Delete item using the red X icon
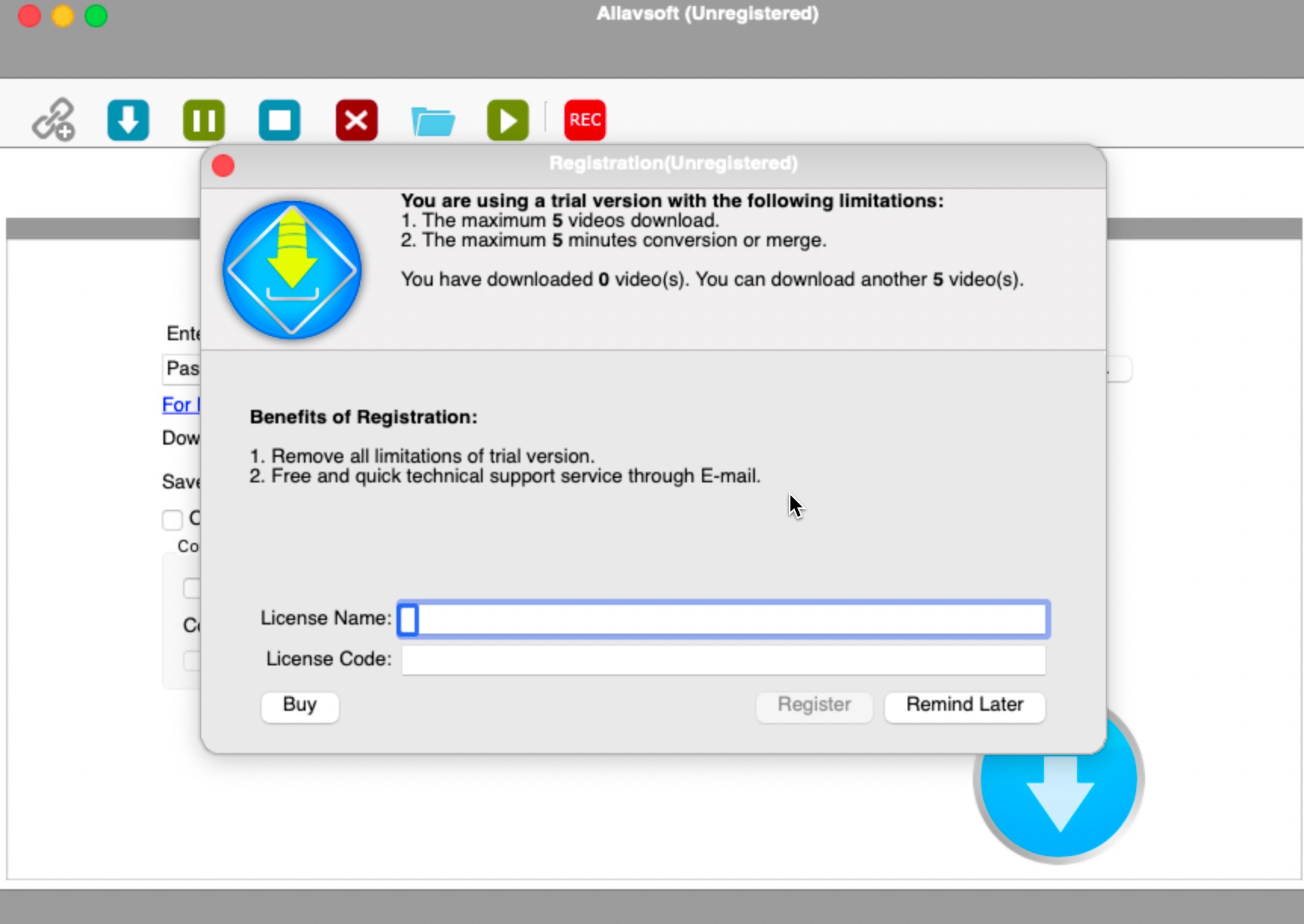Viewport: 1304px width, 924px height. click(x=356, y=120)
